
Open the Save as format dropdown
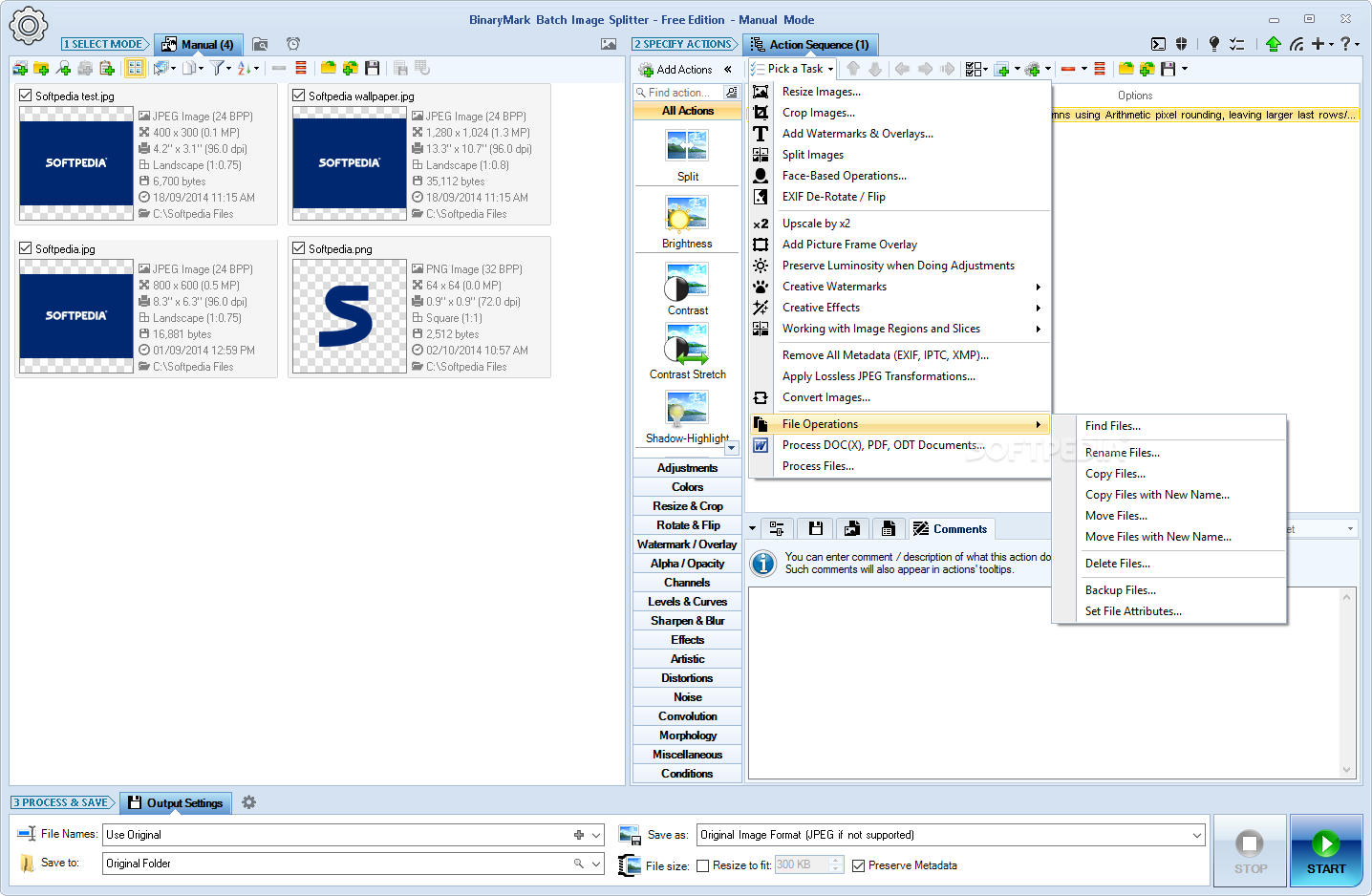pos(1197,835)
